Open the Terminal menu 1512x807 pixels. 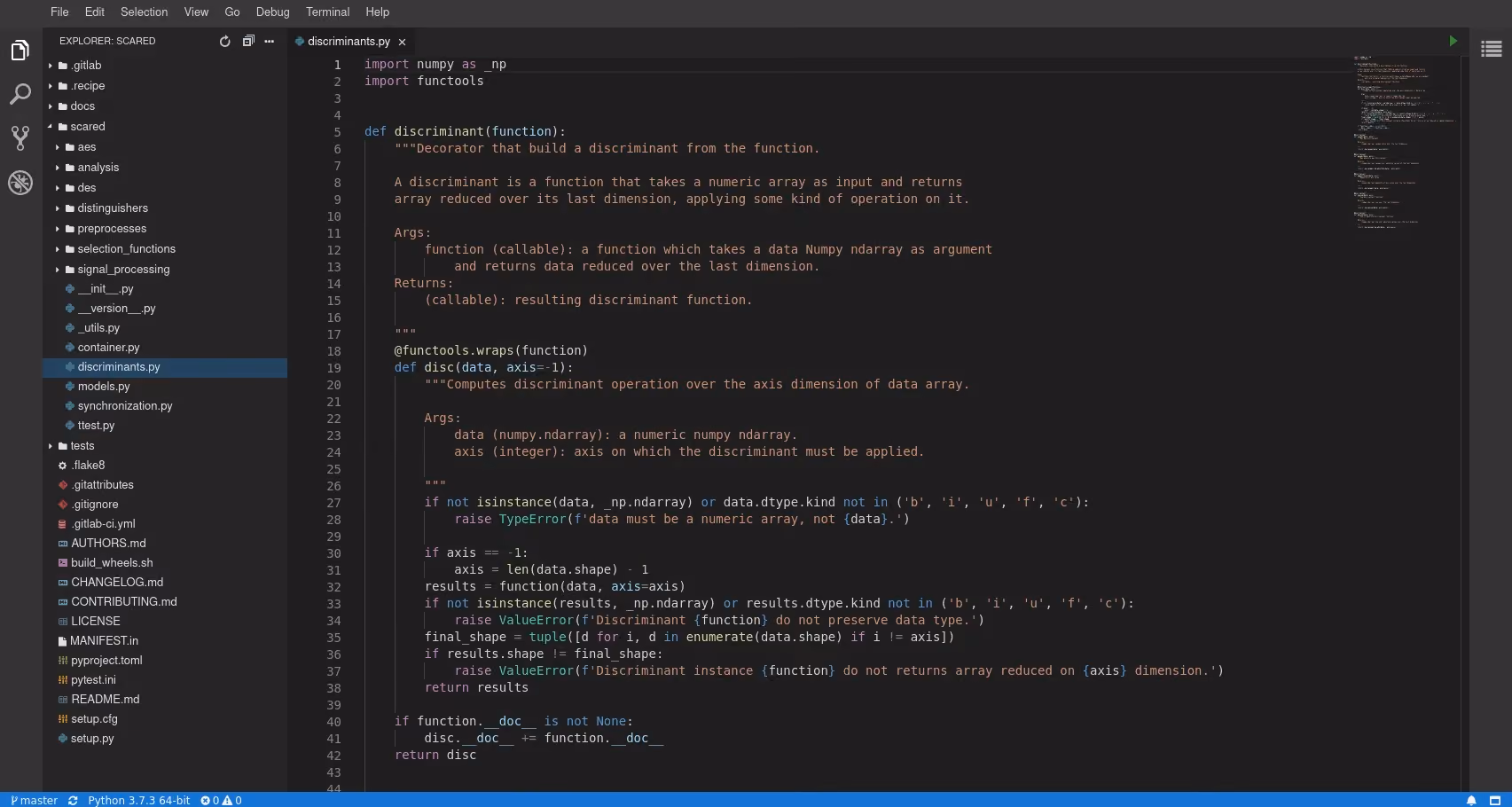click(x=327, y=12)
